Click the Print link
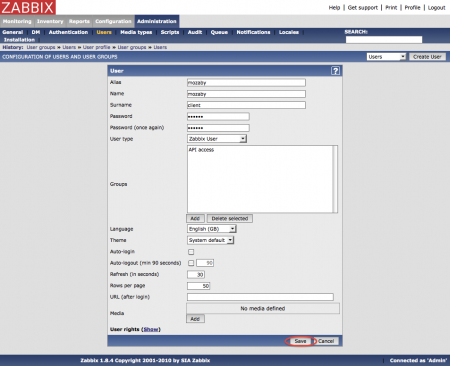Screen dimensions: 450x366 tap(391, 7)
